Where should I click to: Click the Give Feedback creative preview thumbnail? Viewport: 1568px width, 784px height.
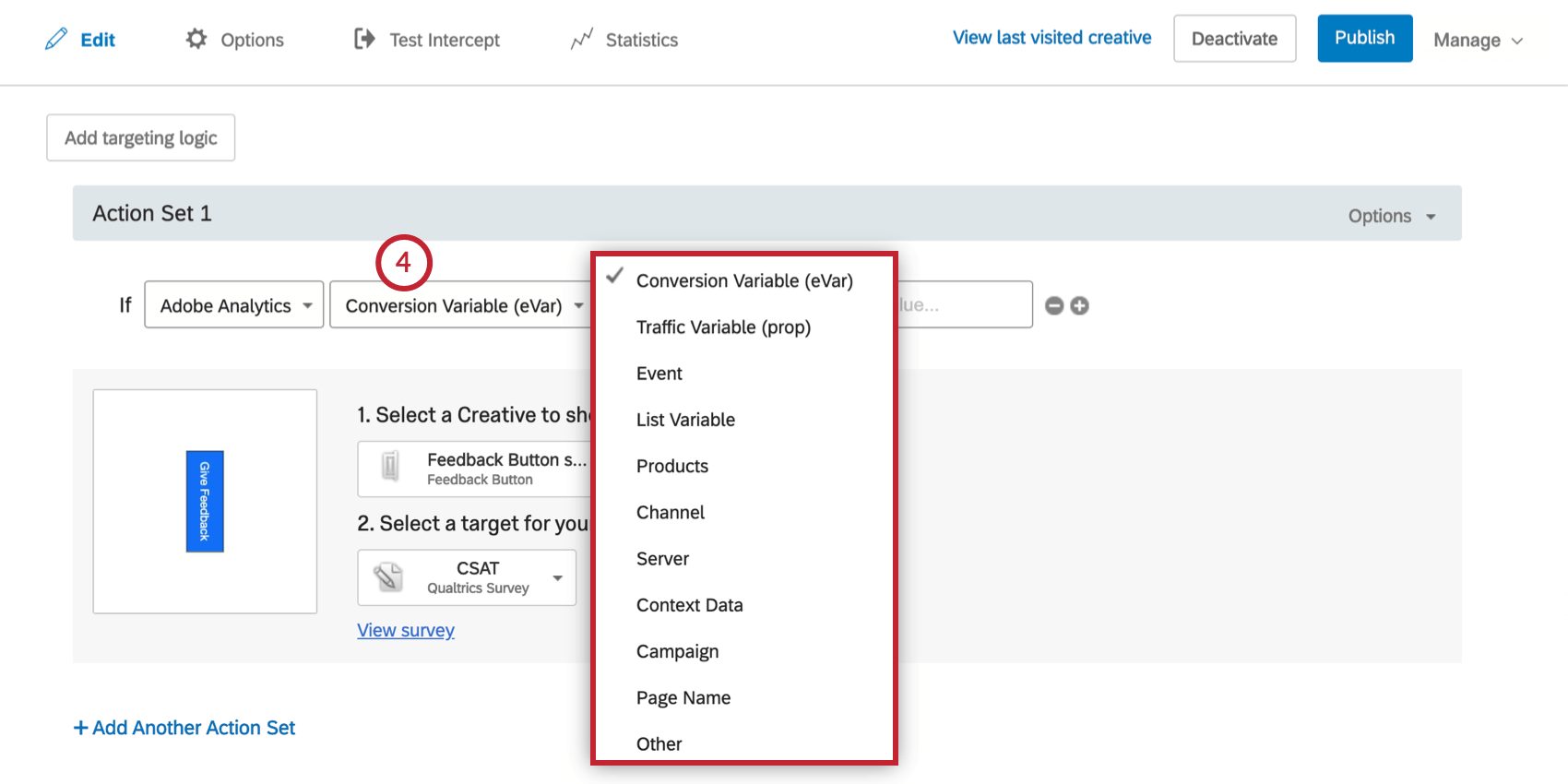205,502
